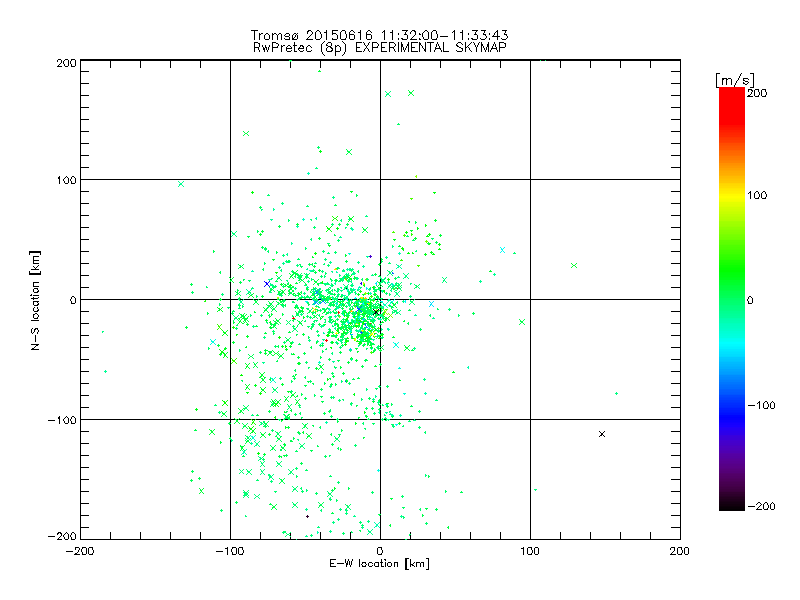800x600 pixels.
Task: Click the y-axis tick label '200' at top left
Action: tap(67, 63)
